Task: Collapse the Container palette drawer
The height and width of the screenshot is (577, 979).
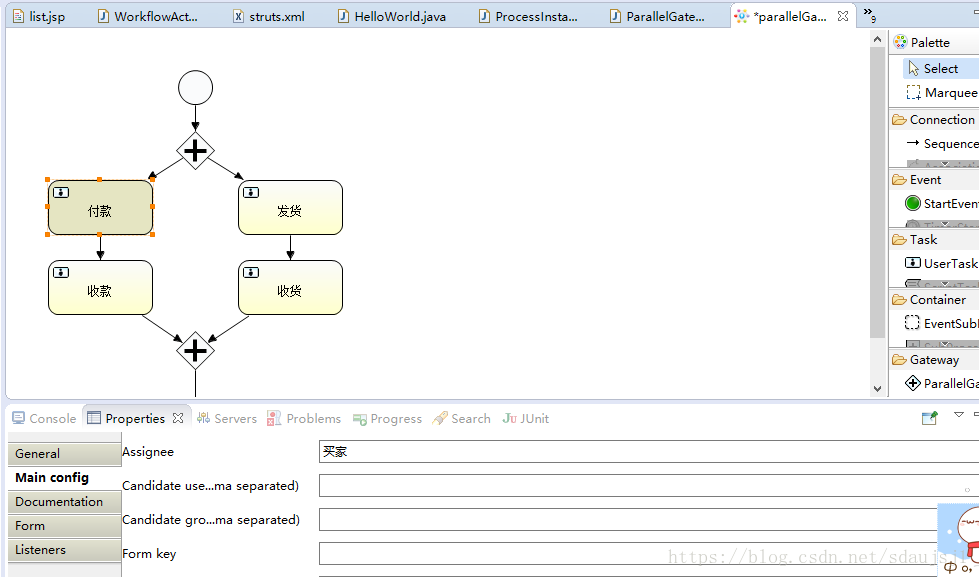Action: [934, 299]
